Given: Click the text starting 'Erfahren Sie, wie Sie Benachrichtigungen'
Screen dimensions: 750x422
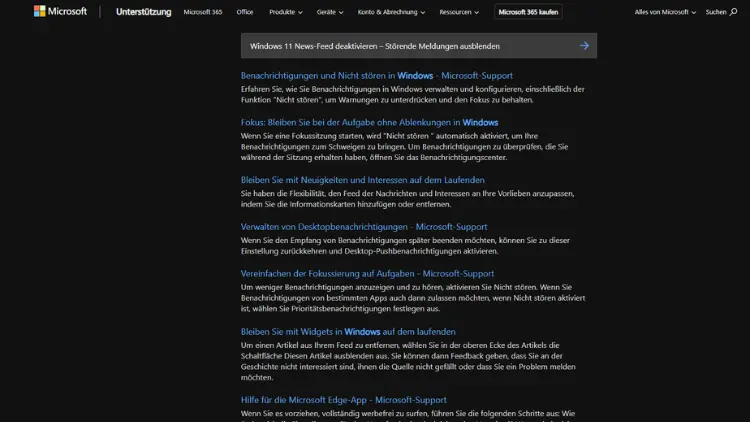Looking at the screenshot, I should (x=413, y=94).
